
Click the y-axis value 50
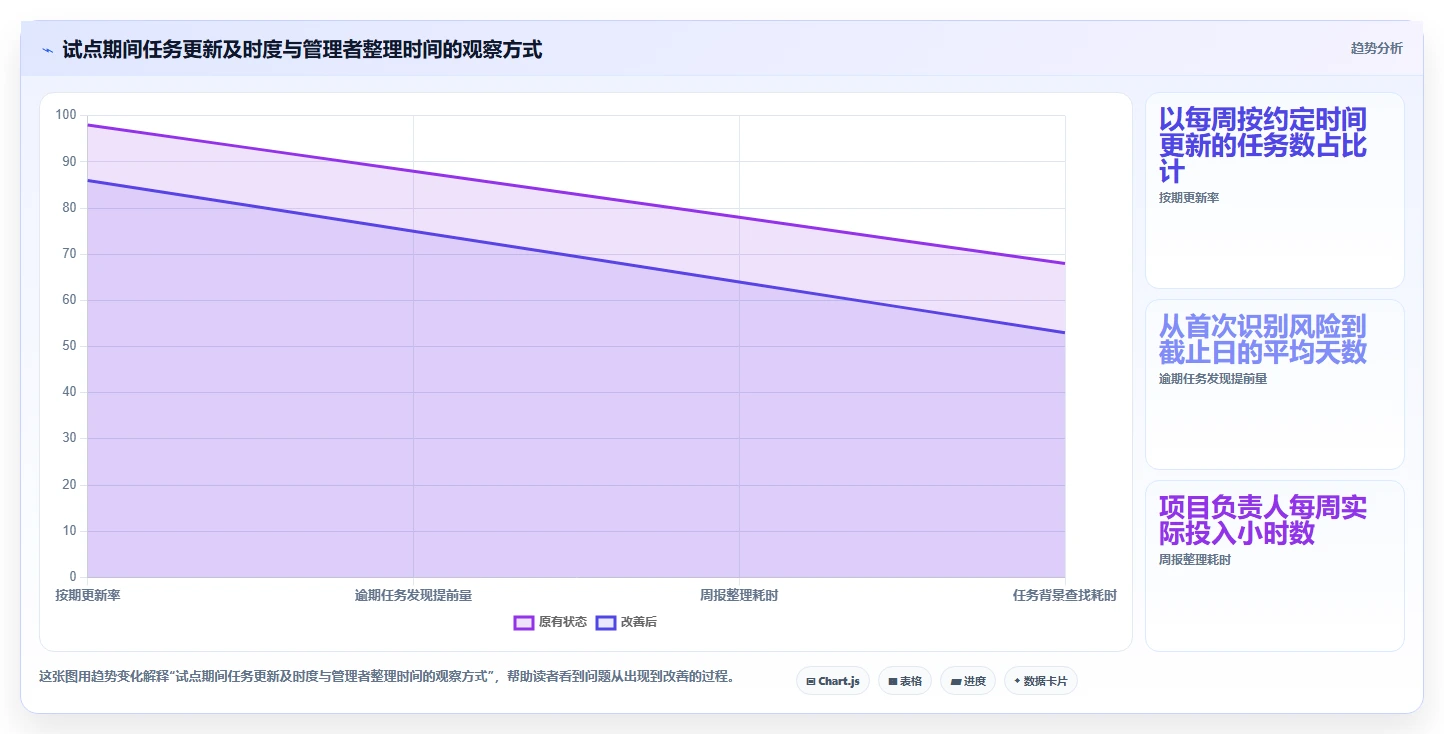(x=69, y=346)
